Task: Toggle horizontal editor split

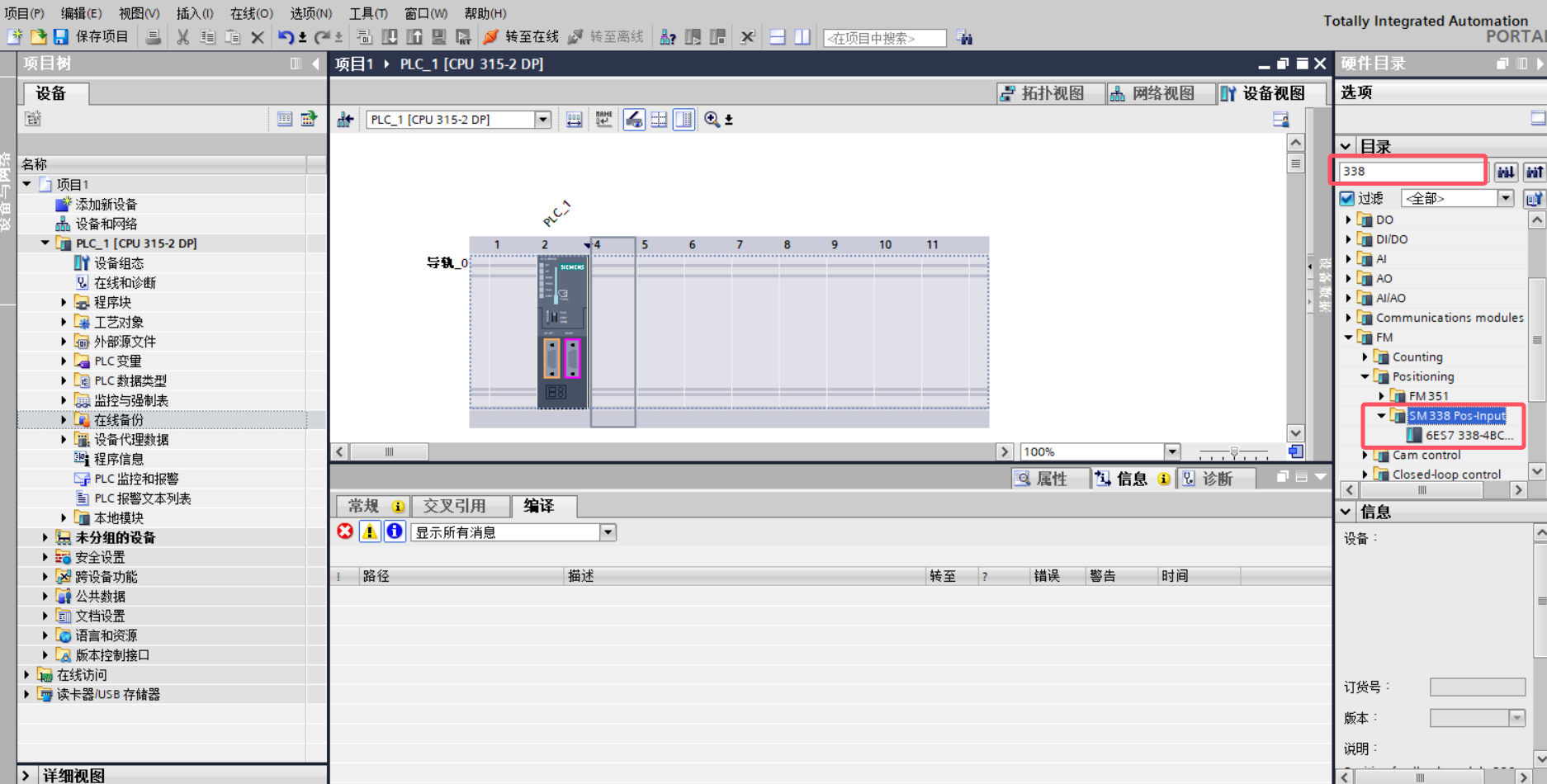Action: pos(777,37)
